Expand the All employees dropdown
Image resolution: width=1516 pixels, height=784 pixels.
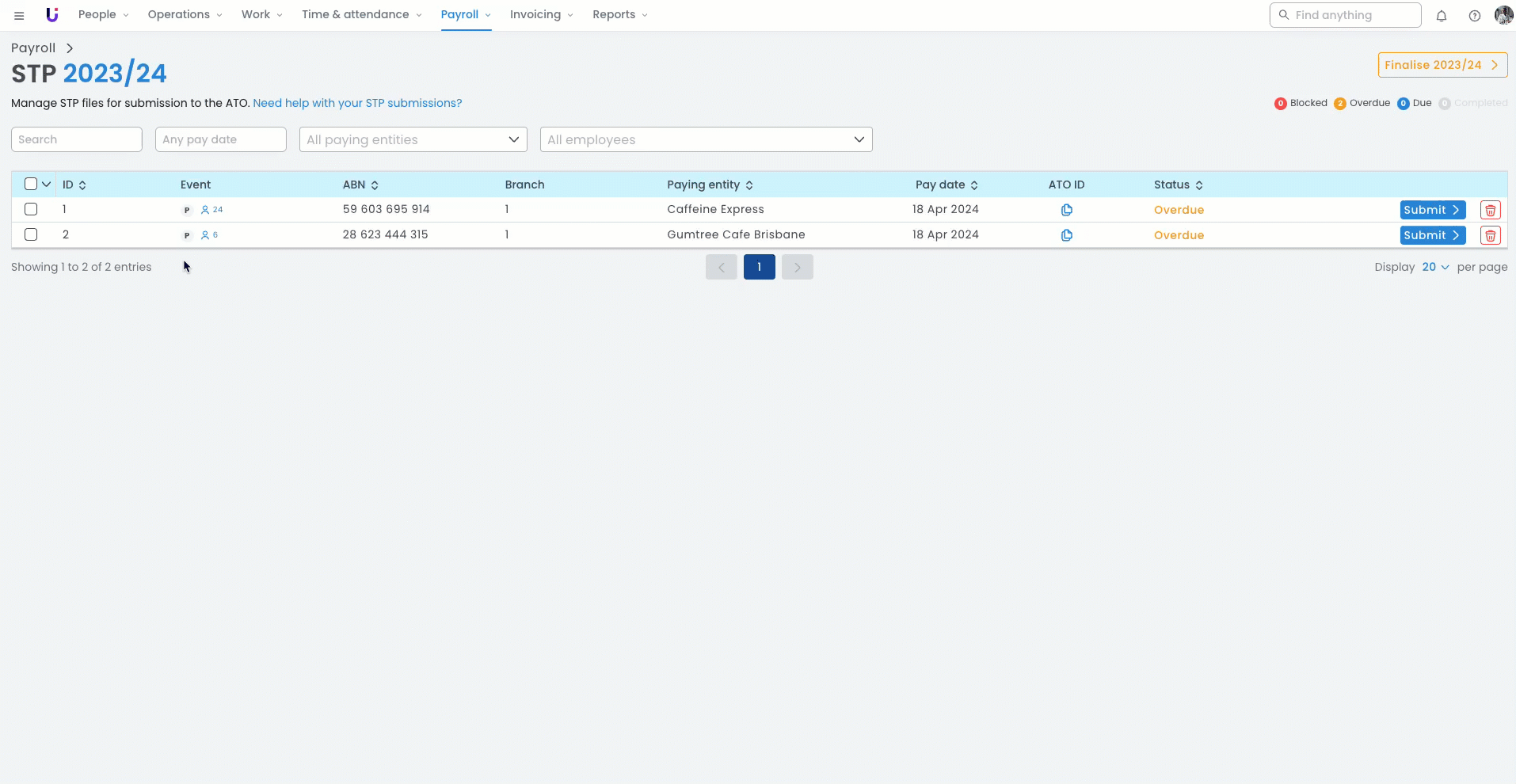705,139
